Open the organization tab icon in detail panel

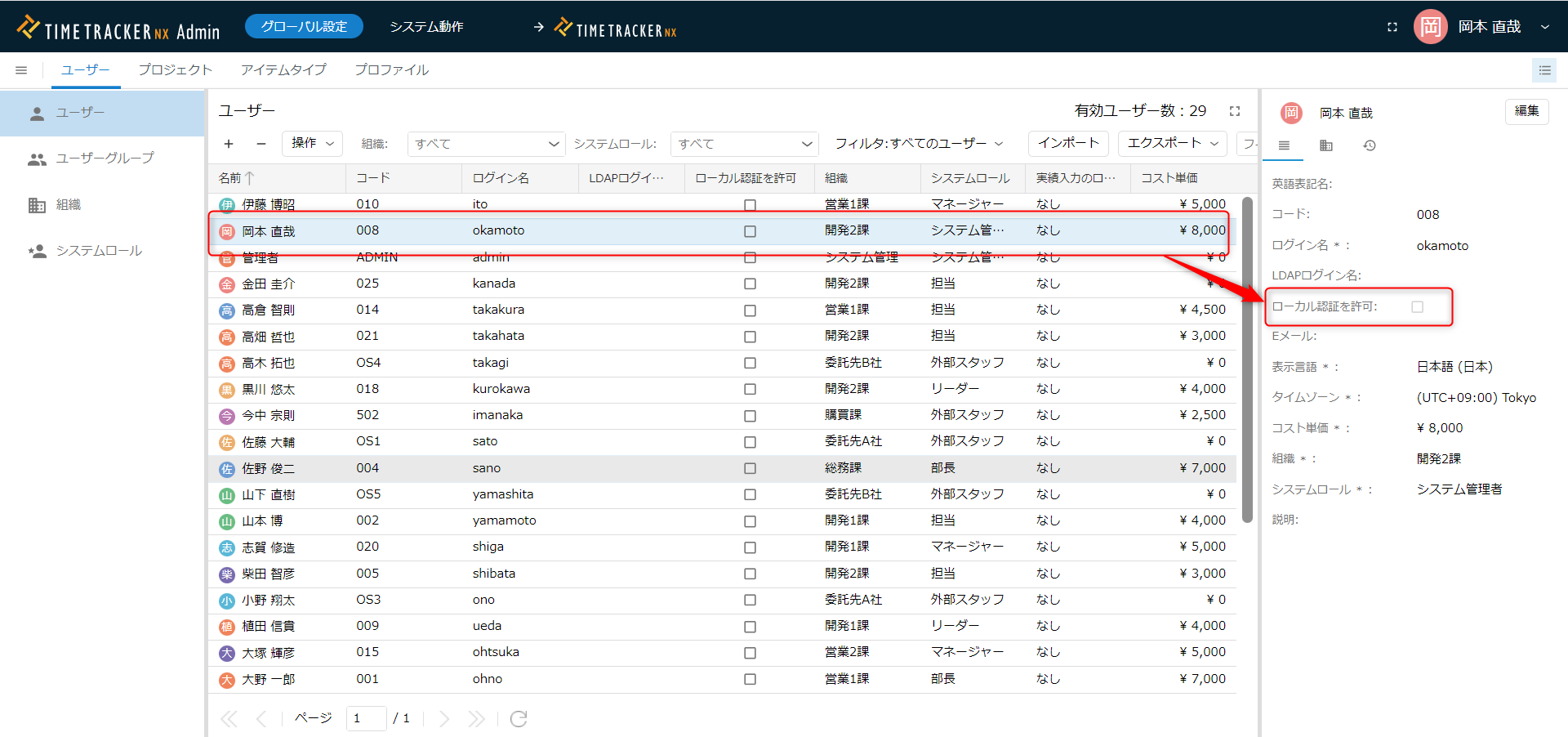tap(1325, 145)
